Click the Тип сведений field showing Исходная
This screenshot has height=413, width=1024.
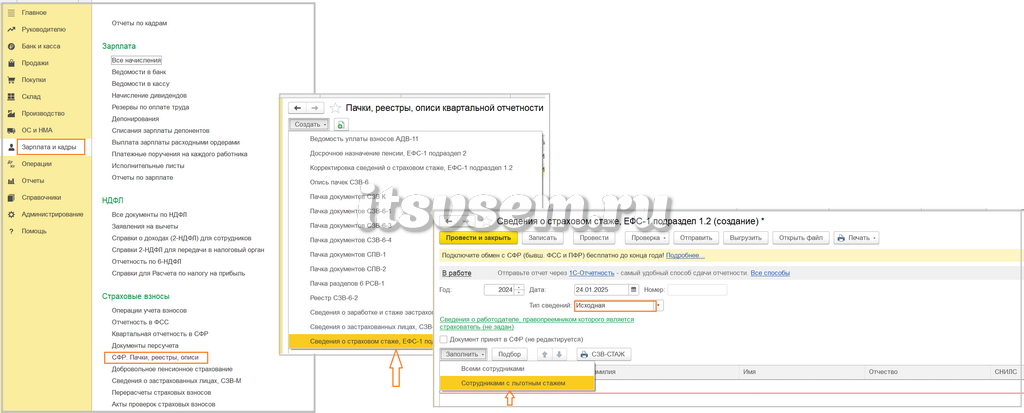(614, 305)
